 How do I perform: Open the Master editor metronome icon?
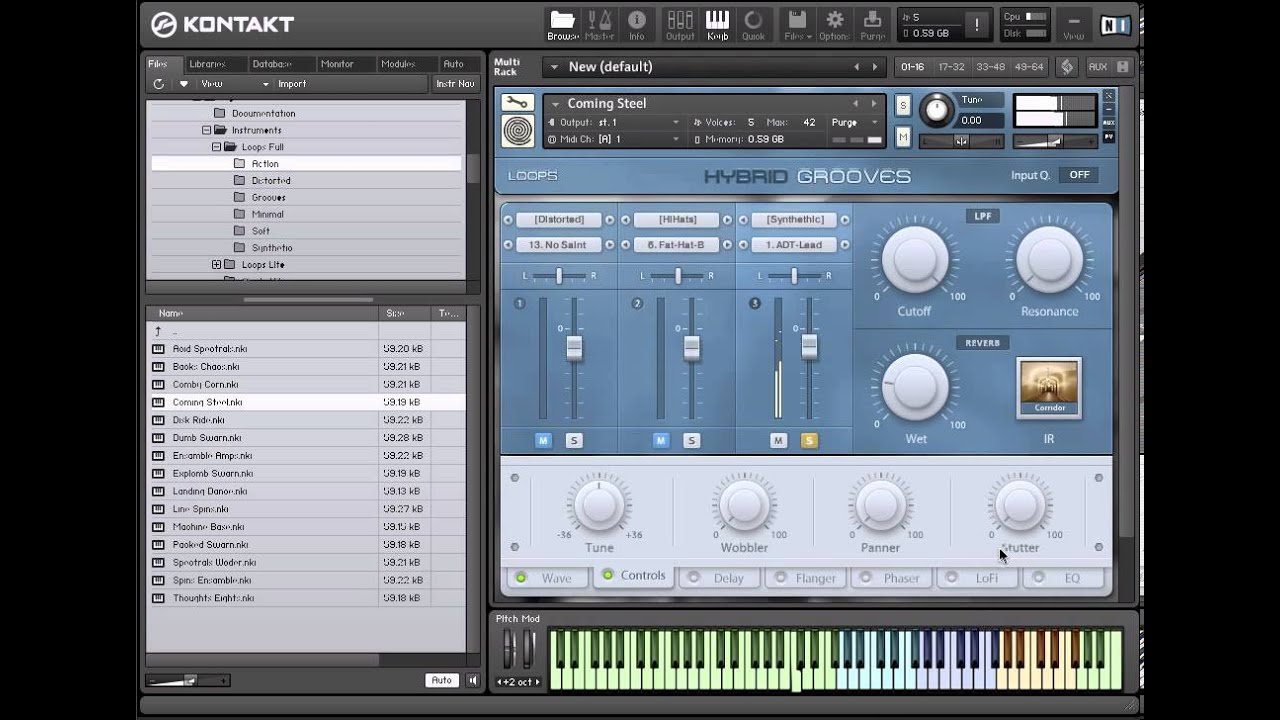pos(600,24)
